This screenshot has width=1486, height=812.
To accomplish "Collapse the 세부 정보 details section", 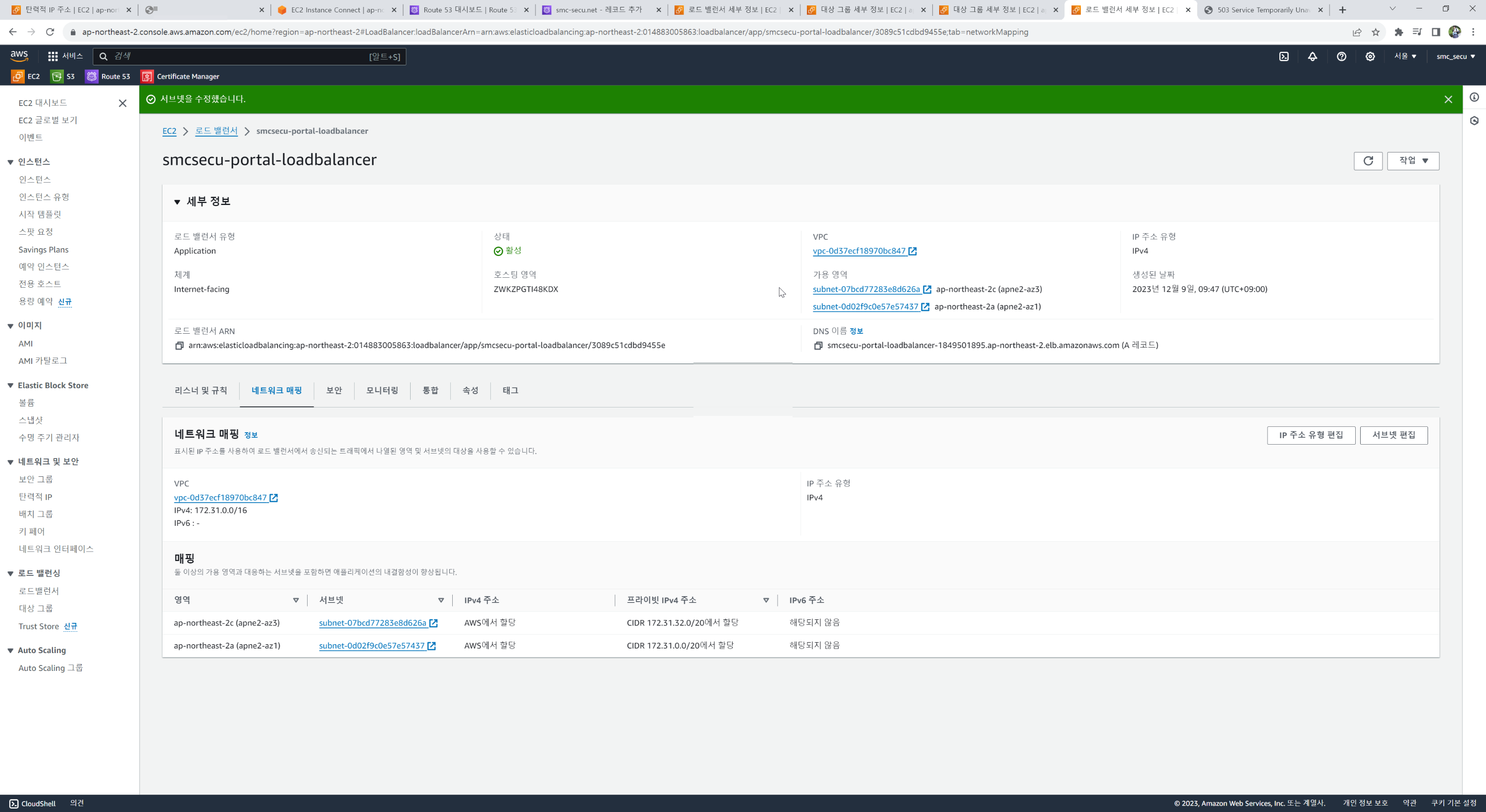I will click(x=177, y=202).
